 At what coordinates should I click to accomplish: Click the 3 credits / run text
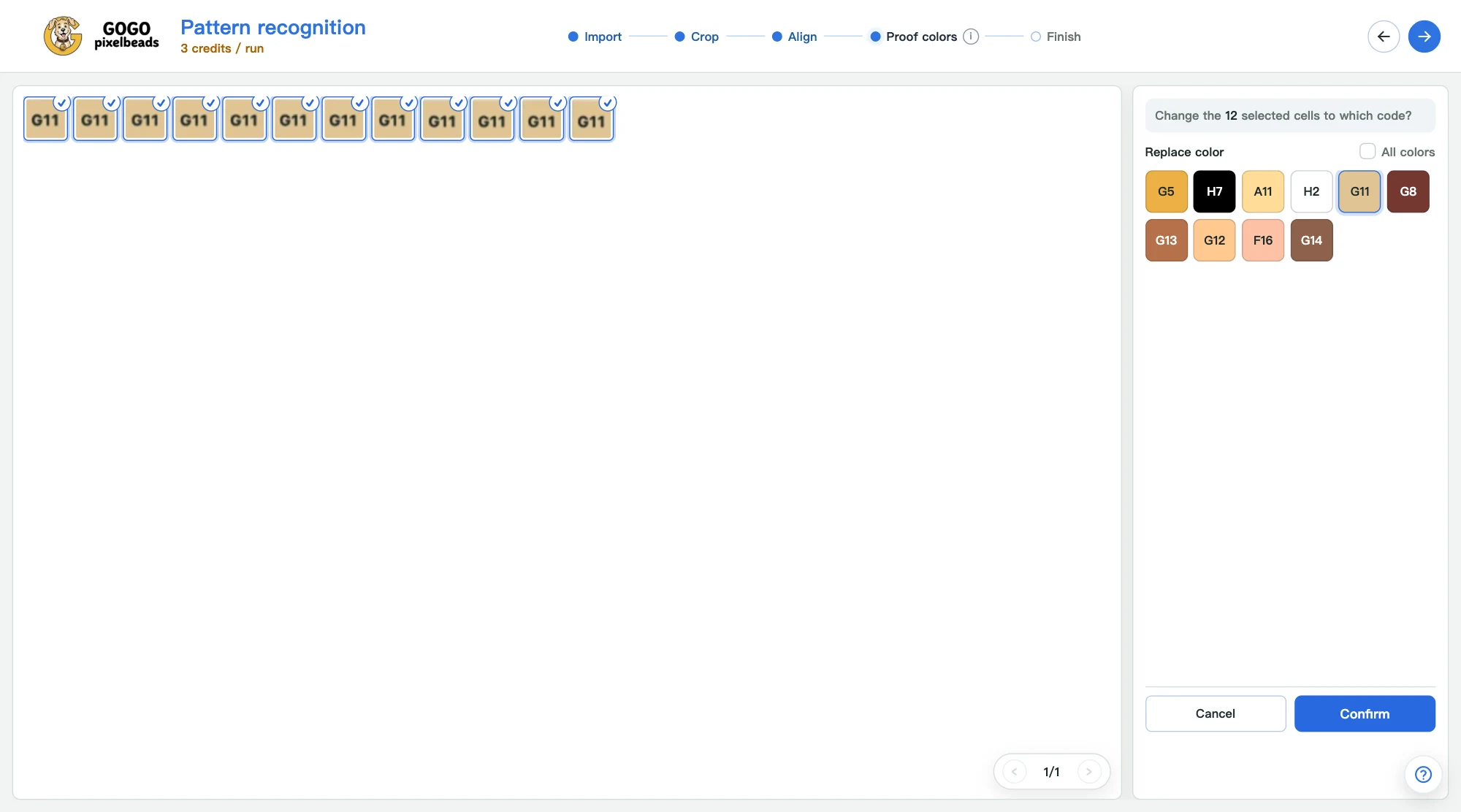point(222,48)
